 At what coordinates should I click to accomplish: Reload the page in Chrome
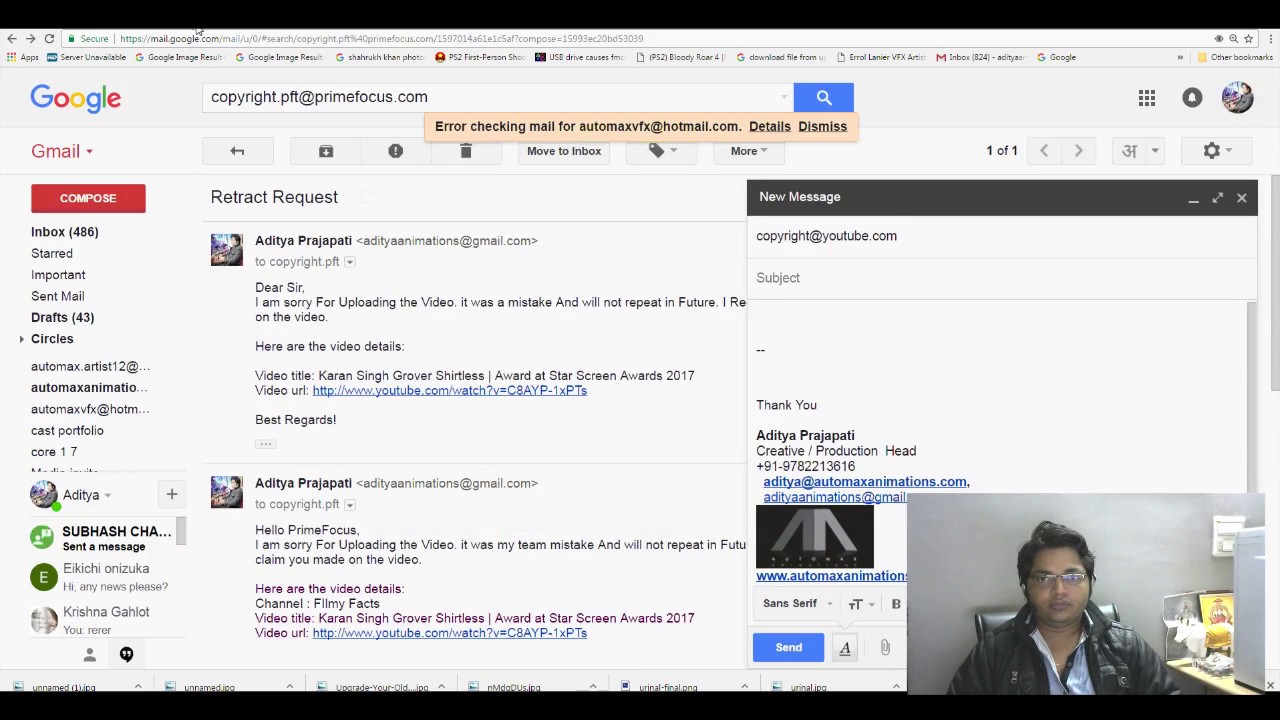[49, 38]
